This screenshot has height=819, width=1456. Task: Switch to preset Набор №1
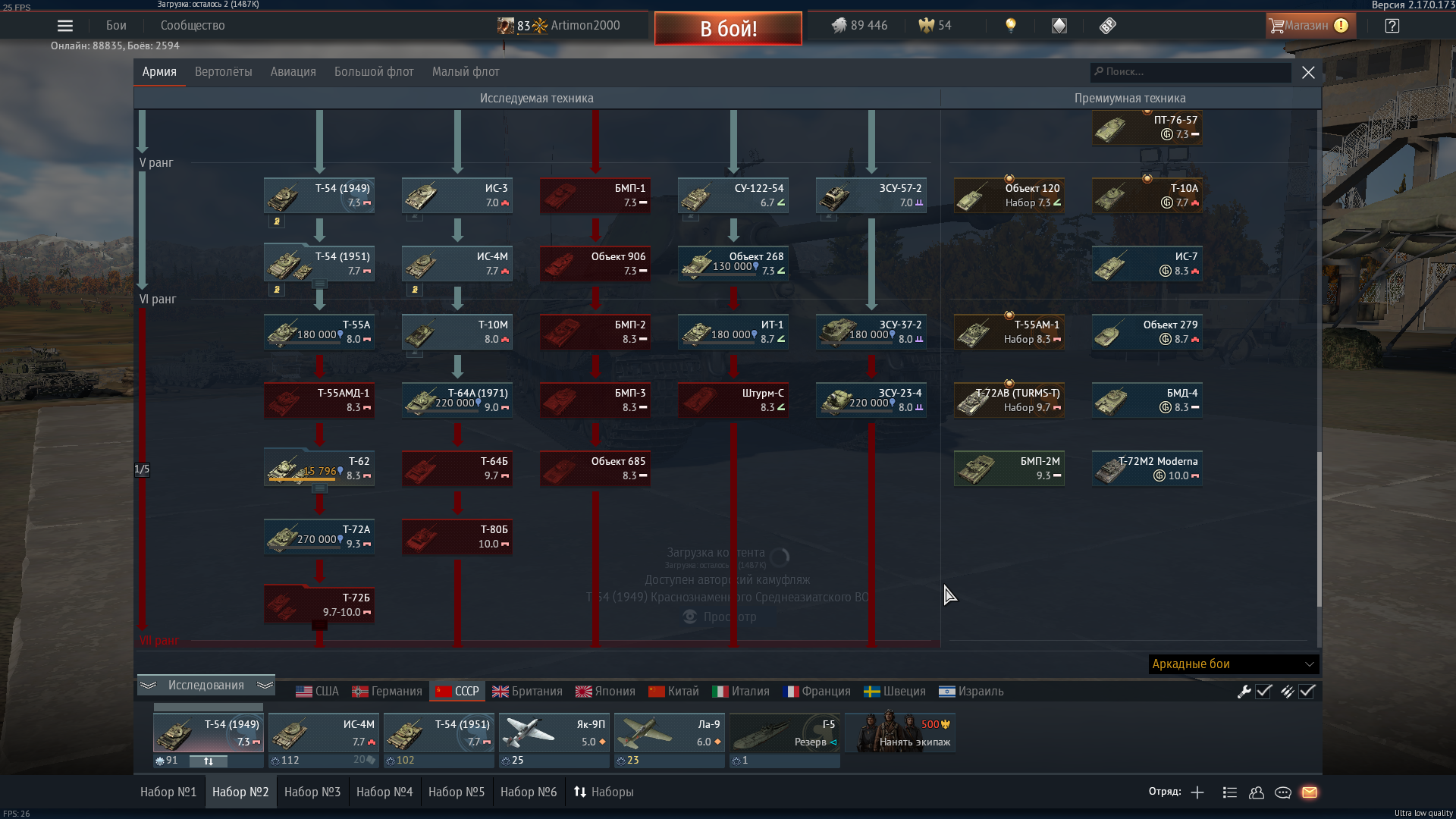point(168,792)
